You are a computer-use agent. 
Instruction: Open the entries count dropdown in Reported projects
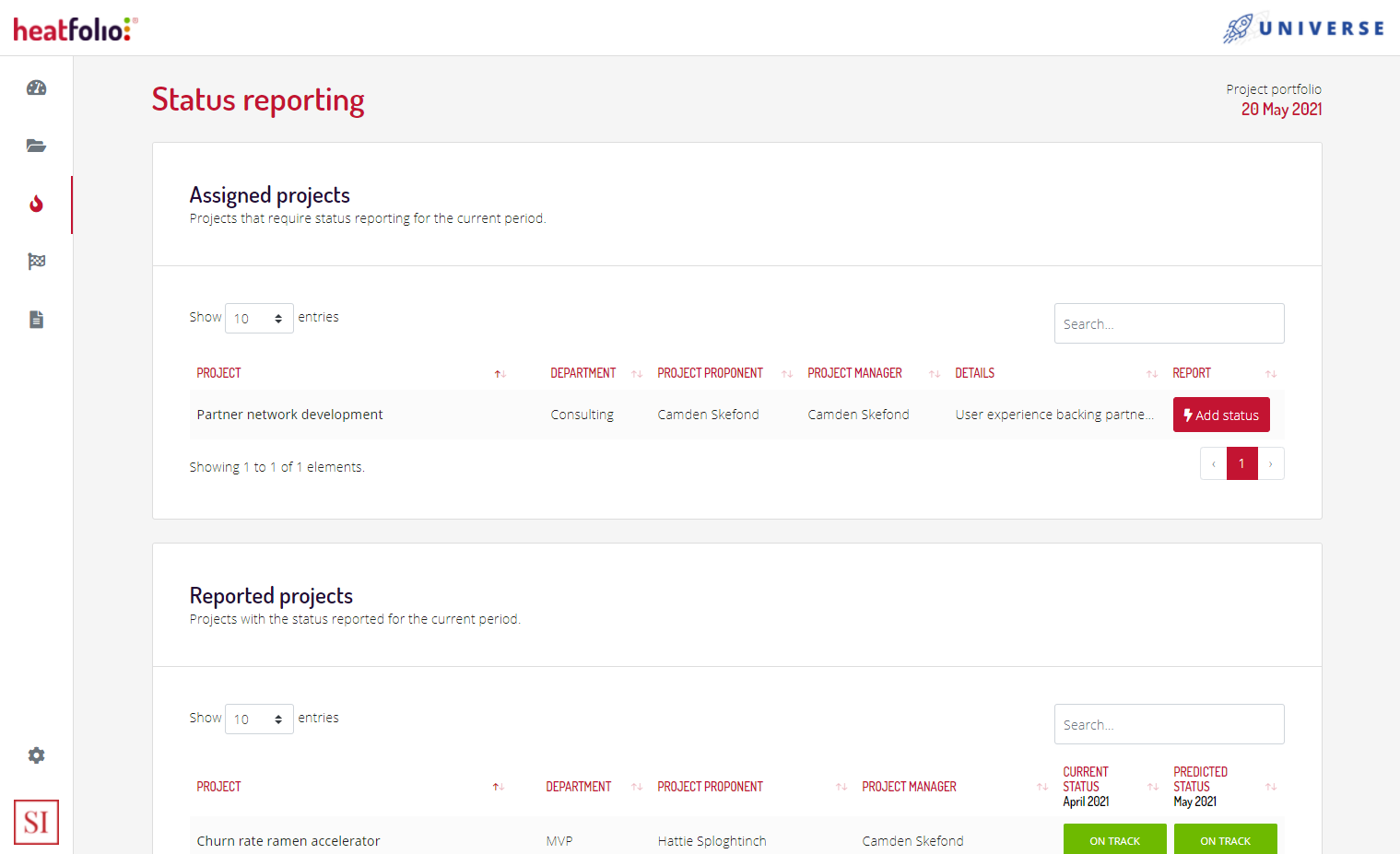[x=259, y=718]
